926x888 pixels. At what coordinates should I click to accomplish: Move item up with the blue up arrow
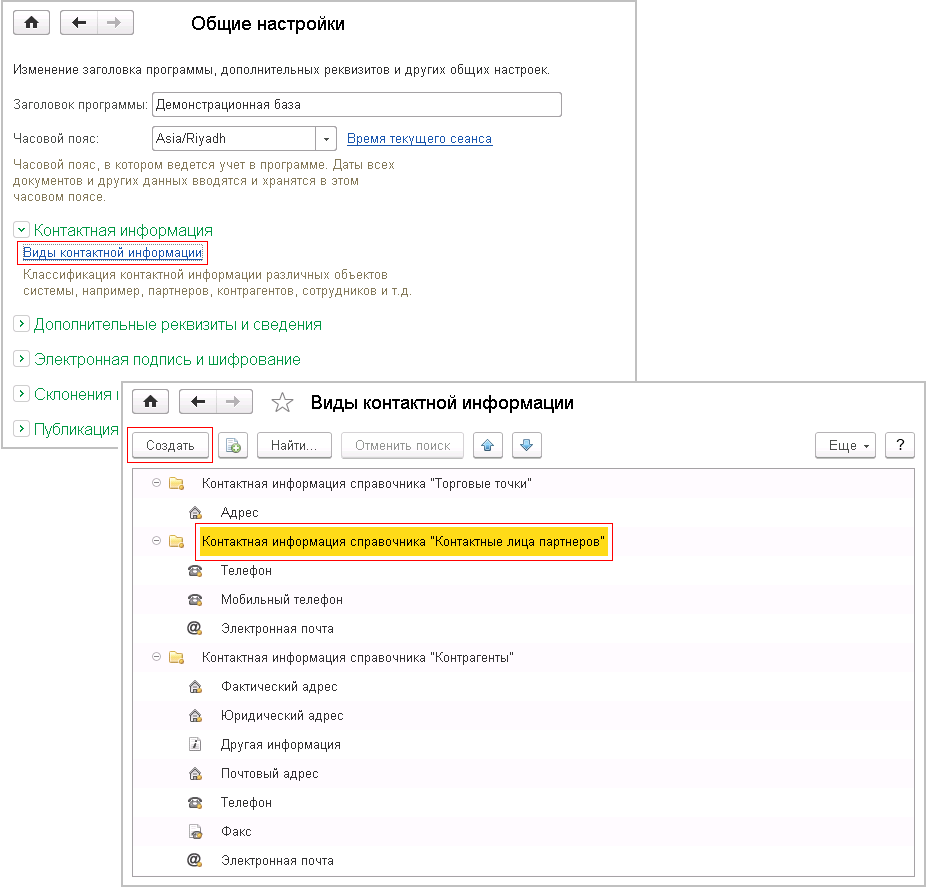[488, 445]
